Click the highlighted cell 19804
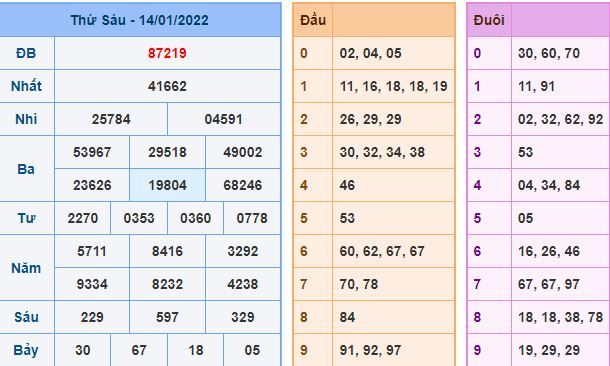This screenshot has height=366, width=610. pos(167,186)
